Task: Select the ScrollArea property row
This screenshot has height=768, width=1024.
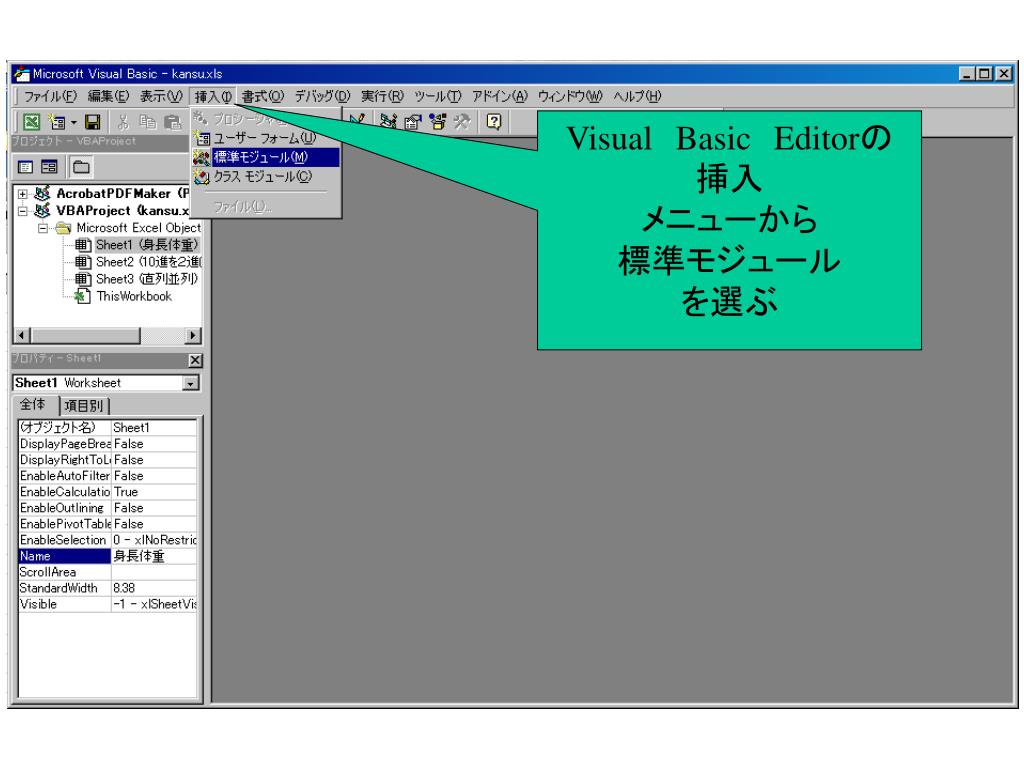Action: coord(107,572)
